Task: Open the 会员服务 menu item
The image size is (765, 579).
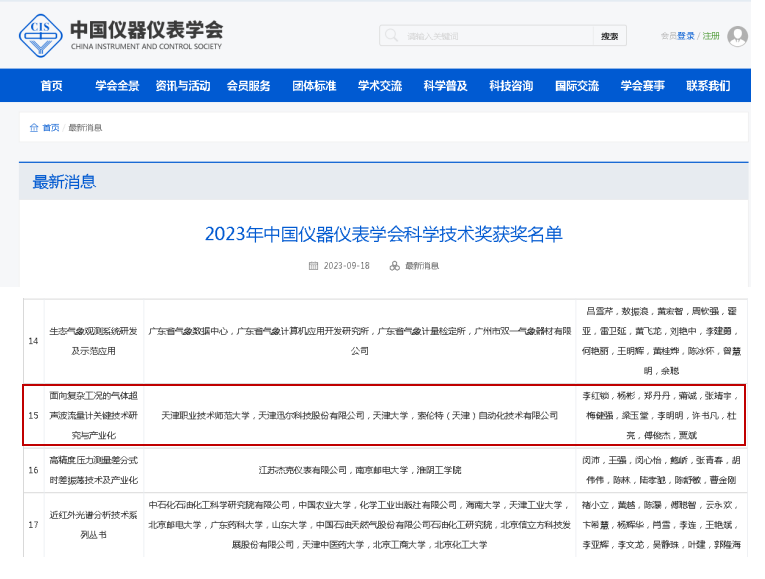Action: [x=248, y=86]
